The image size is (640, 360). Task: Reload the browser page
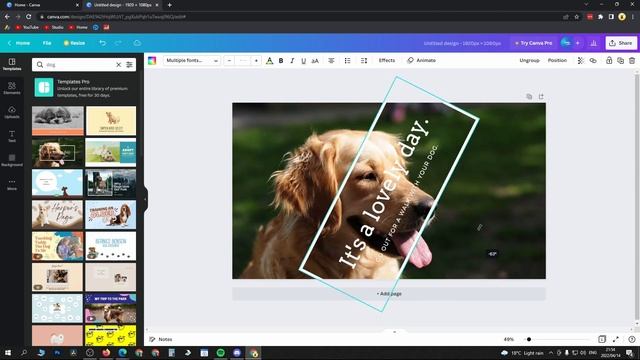(29, 17)
